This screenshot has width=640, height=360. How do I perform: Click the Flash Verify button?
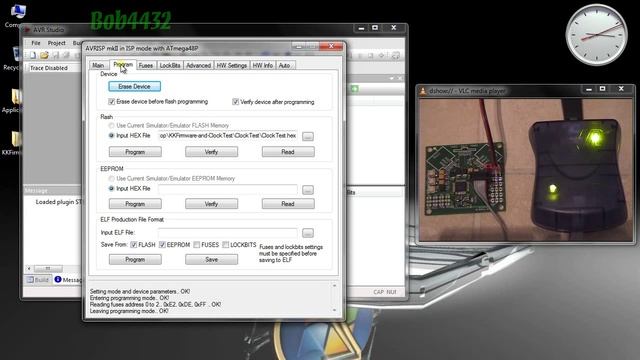click(211, 152)
